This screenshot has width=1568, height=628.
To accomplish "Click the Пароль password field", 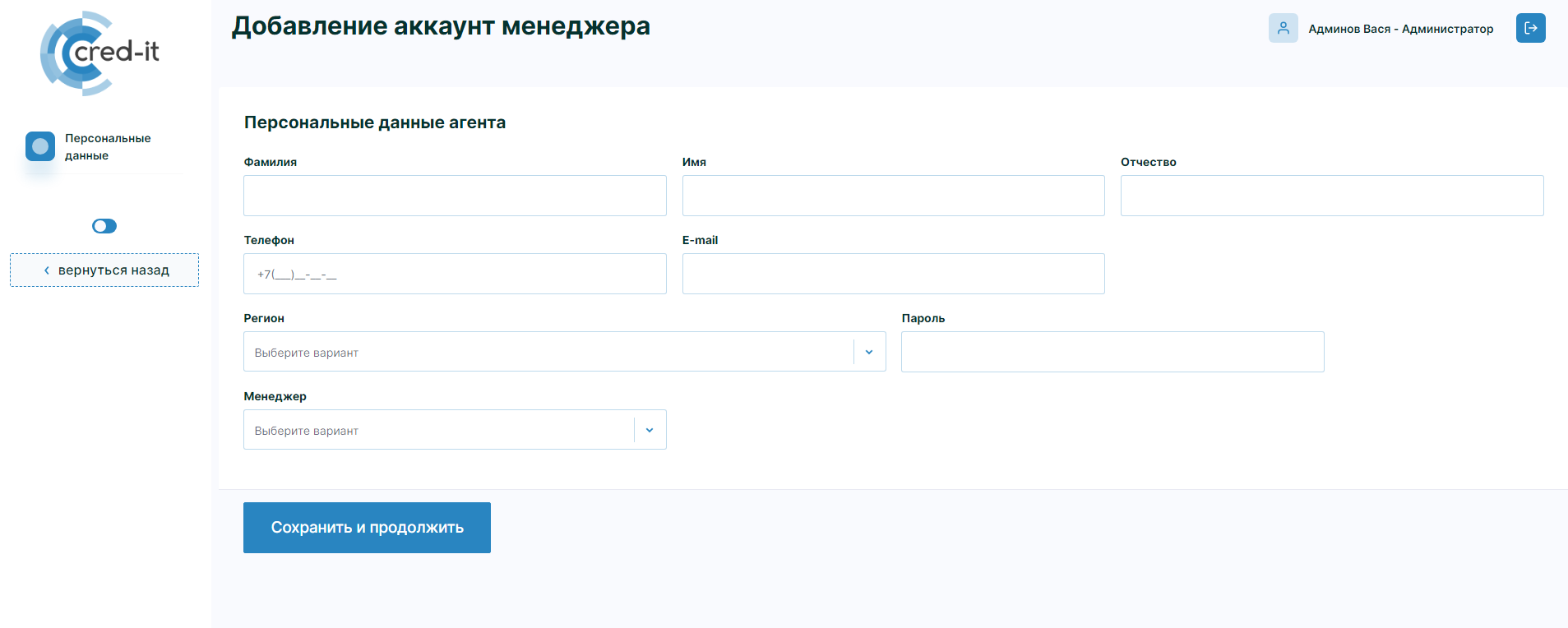I will point(1112,352).
